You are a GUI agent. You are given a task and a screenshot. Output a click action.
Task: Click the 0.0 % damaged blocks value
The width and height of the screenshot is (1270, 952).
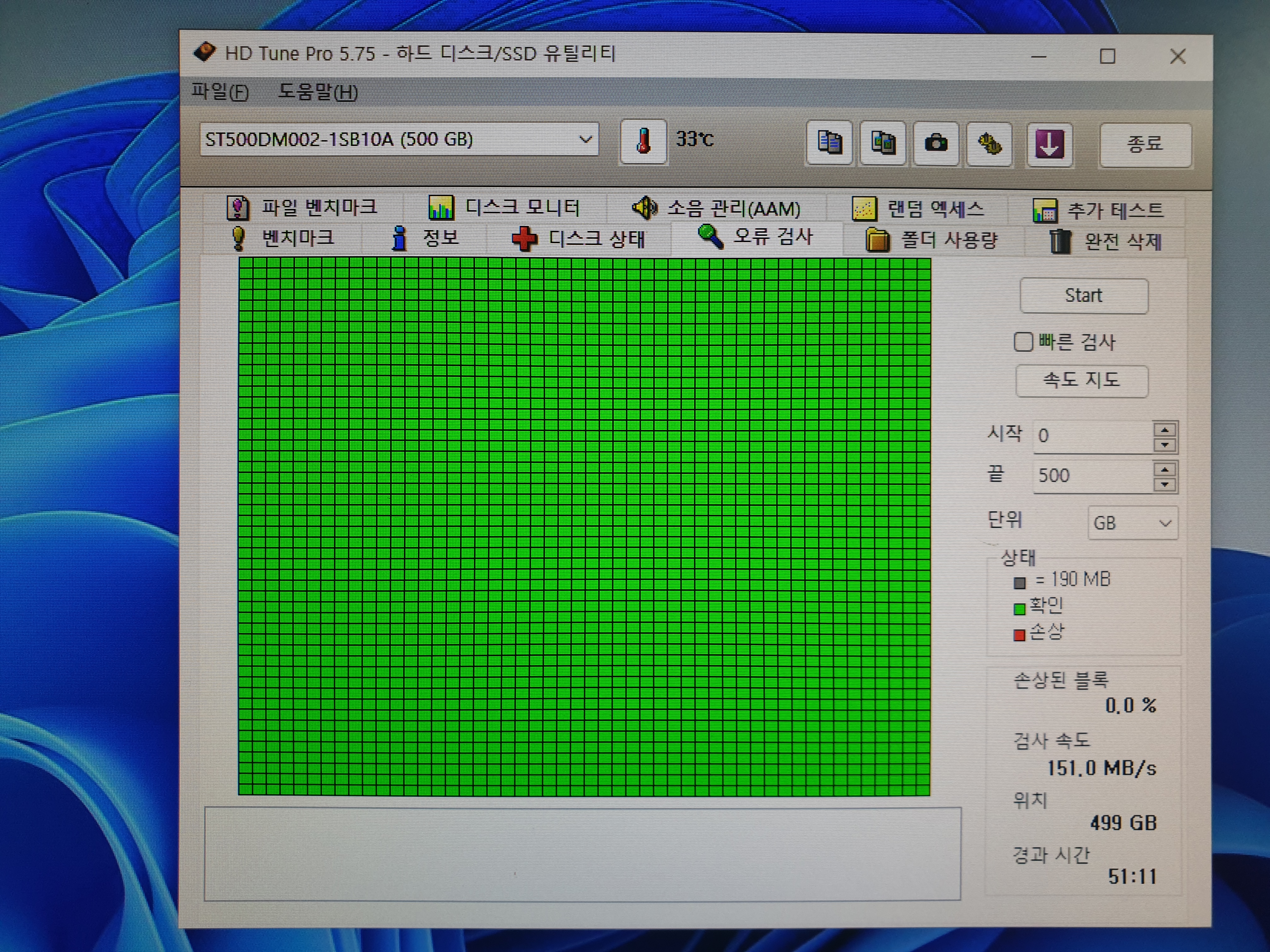point(1130,705)
